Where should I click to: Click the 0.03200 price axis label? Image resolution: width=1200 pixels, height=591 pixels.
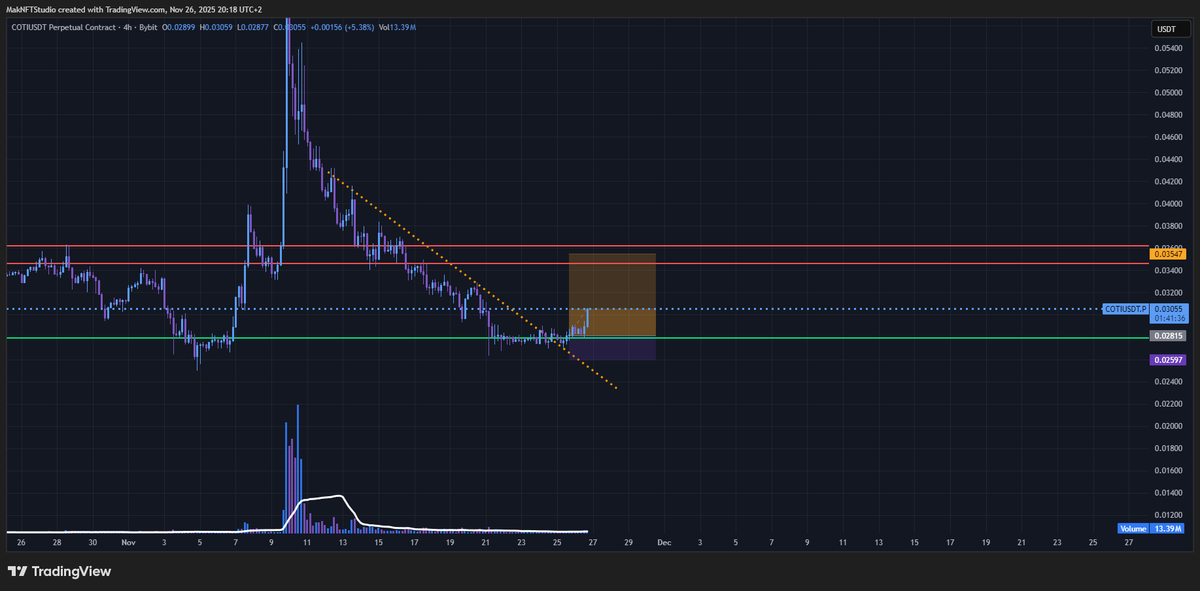[x=1166, y=292]
